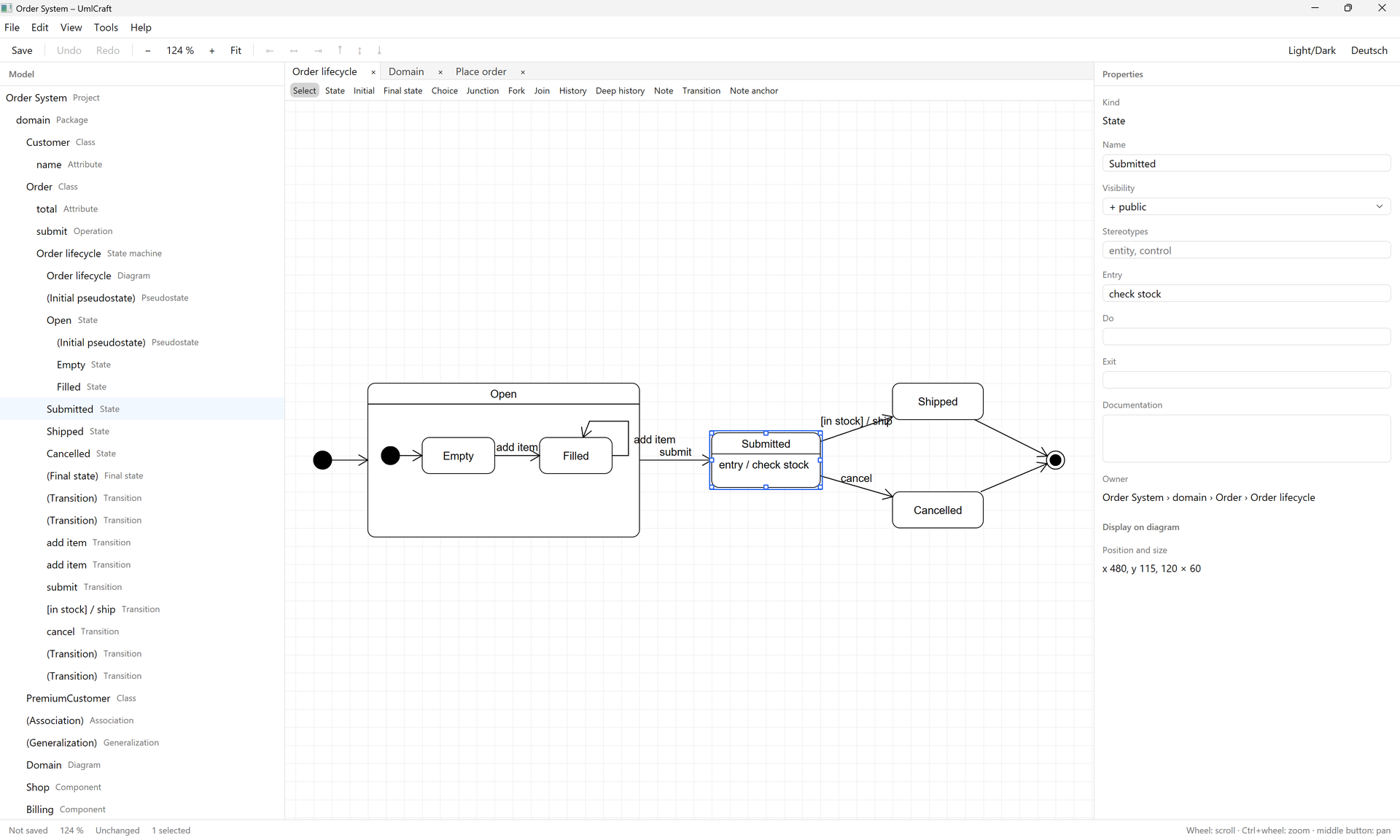Click the Documentation text area
This screenshot has width=1400, height=840.
[x=1246, y=438]
